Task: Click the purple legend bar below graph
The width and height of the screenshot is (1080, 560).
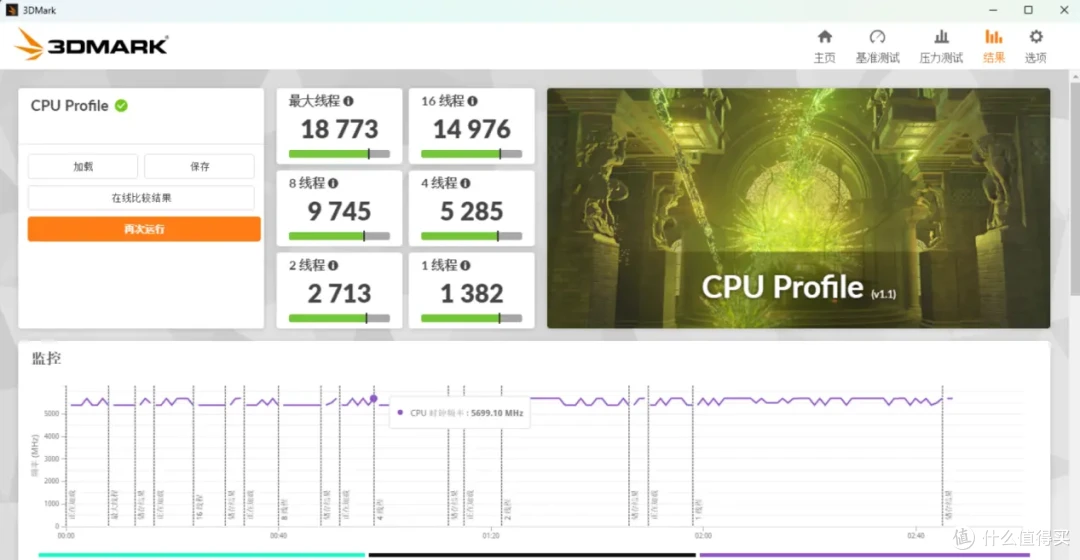Action: [864, 554]
